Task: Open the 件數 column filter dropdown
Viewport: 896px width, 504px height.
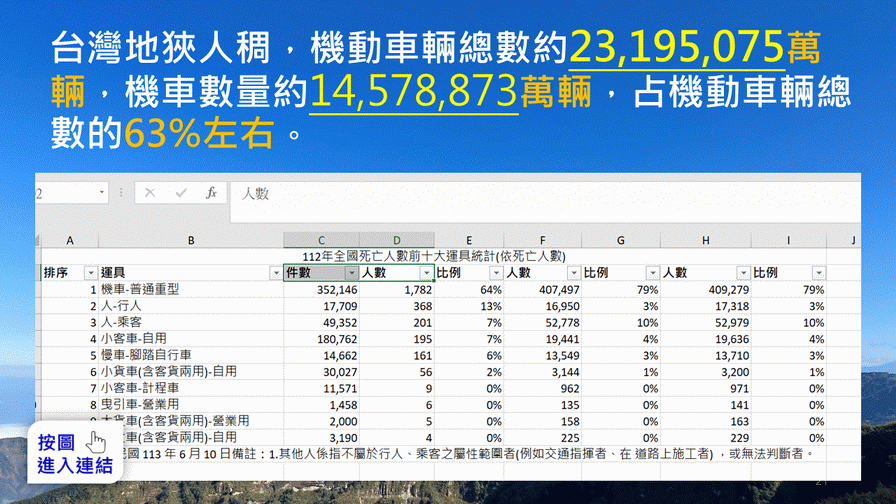Action: (x=351, y=273)
